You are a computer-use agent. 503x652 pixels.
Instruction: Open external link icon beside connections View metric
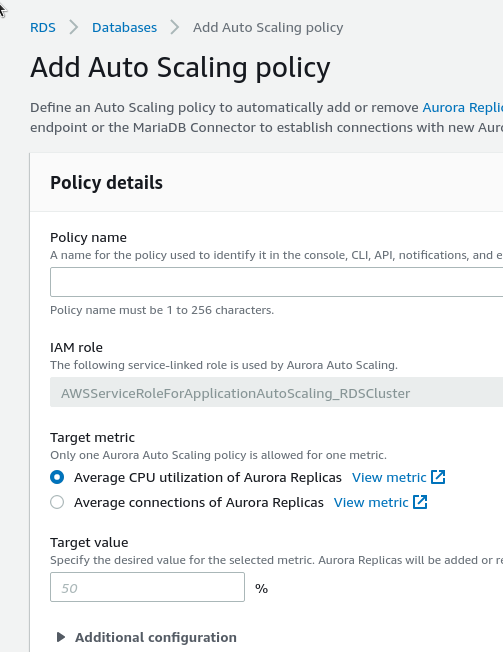420,502
